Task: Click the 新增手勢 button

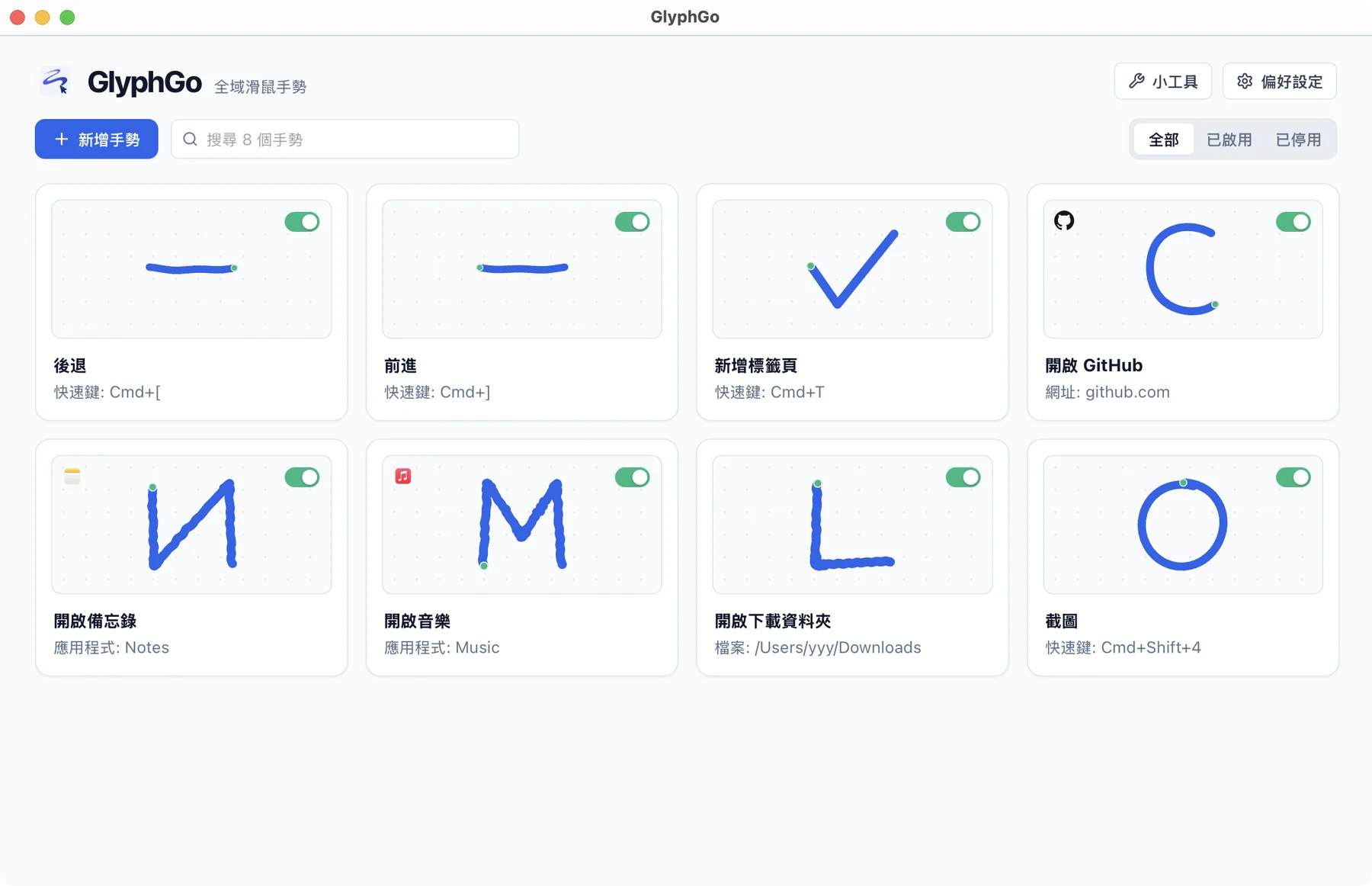Action: point(97,139)
